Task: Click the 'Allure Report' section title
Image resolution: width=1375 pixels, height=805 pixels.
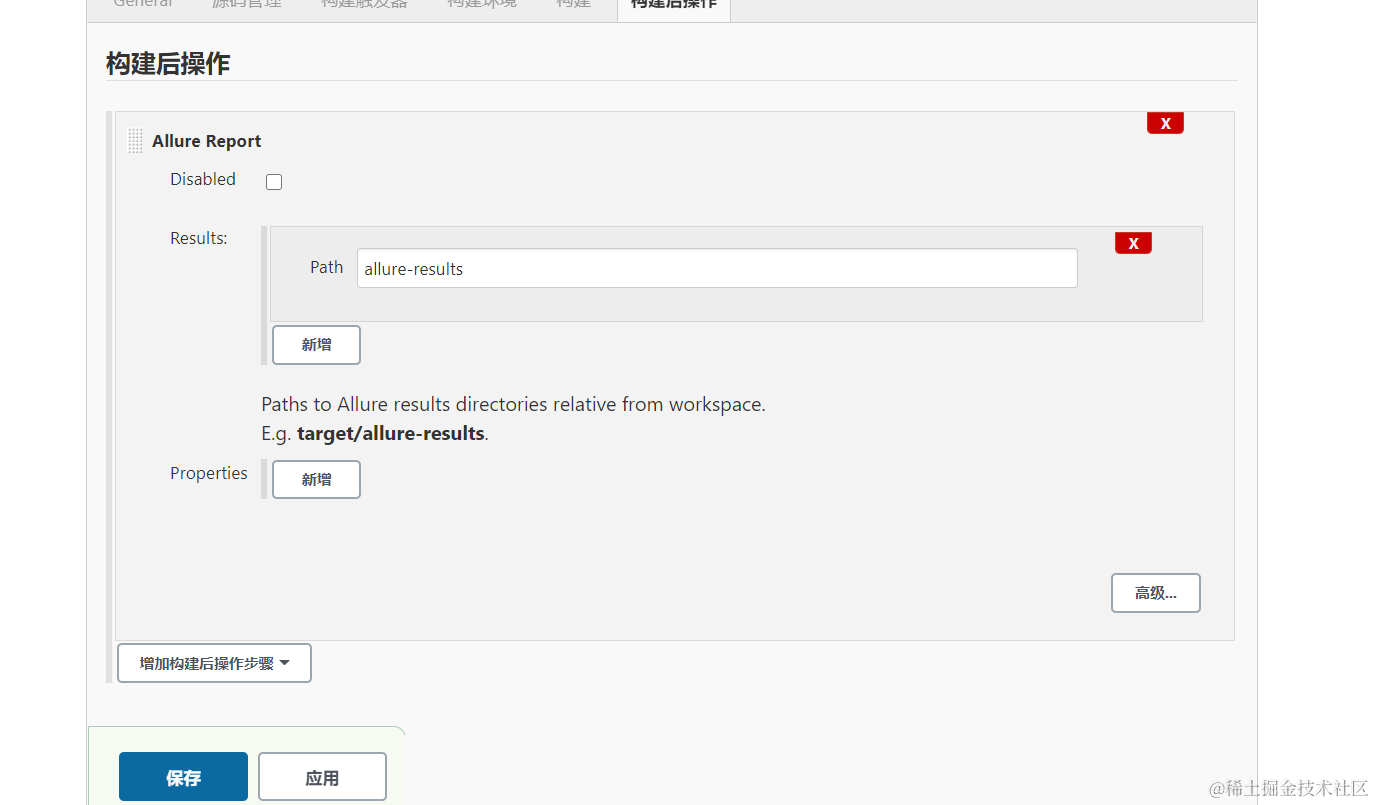Action: [207, 141]
